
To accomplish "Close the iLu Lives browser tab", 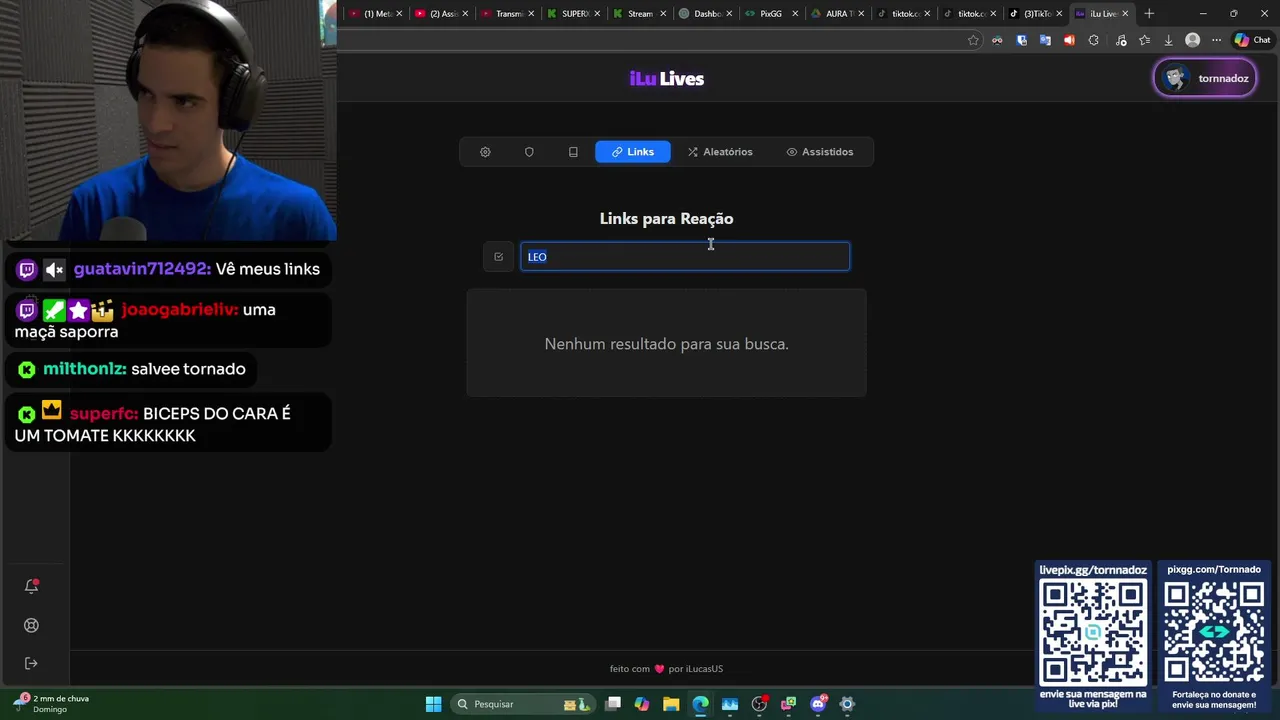I will [1125, 14].
